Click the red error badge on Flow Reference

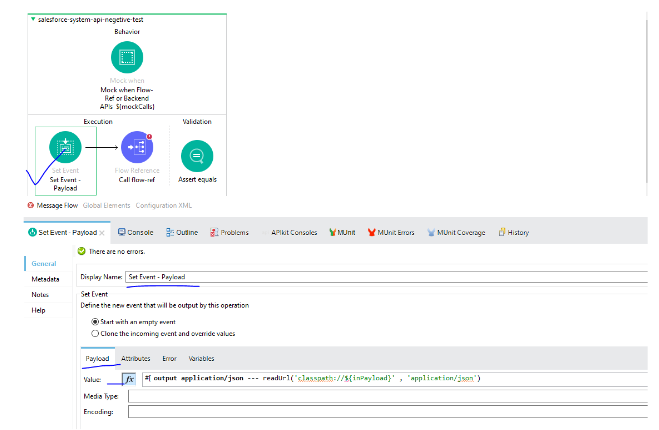click(149, 137)
